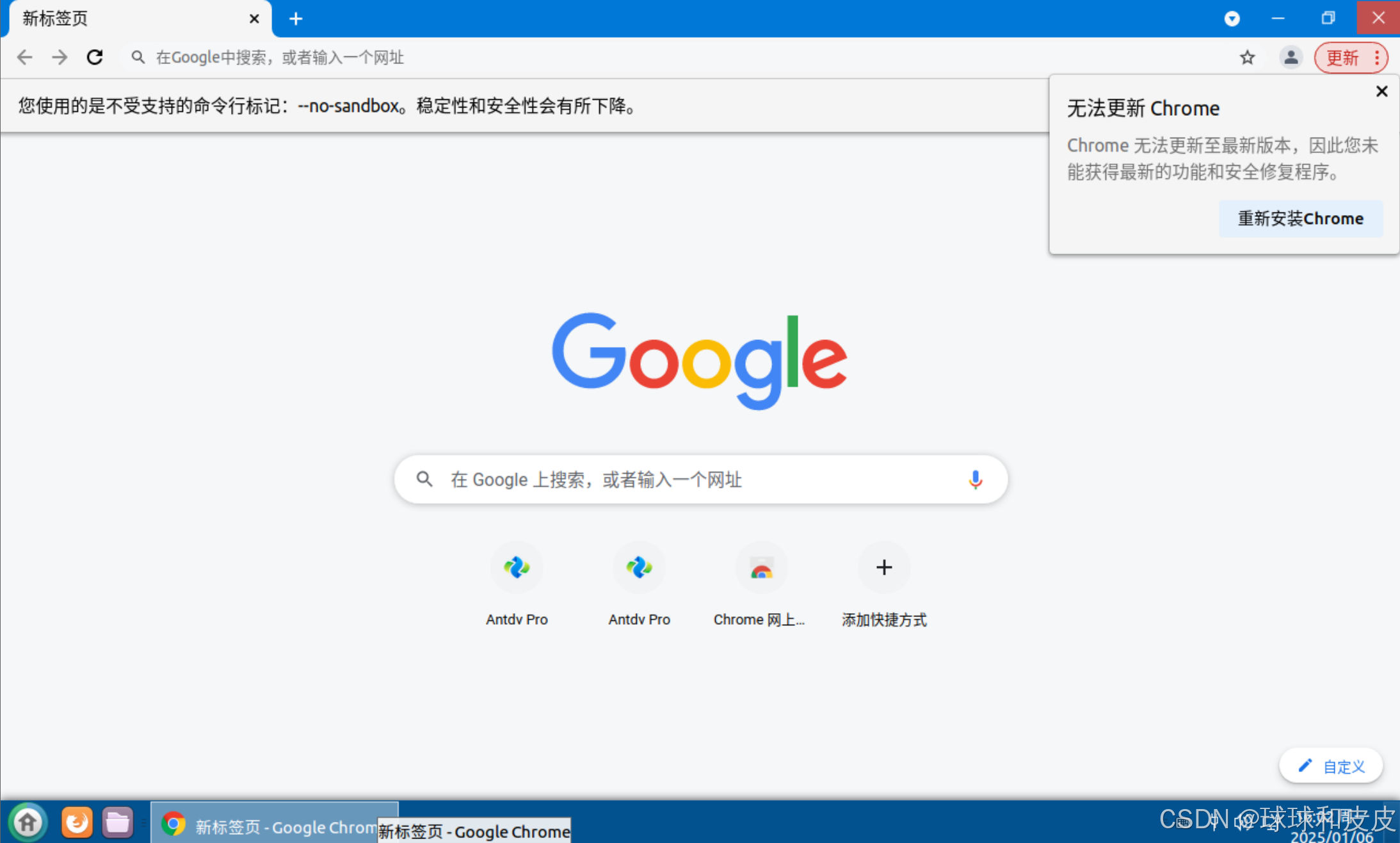Click the browser forward arrow

60,58
